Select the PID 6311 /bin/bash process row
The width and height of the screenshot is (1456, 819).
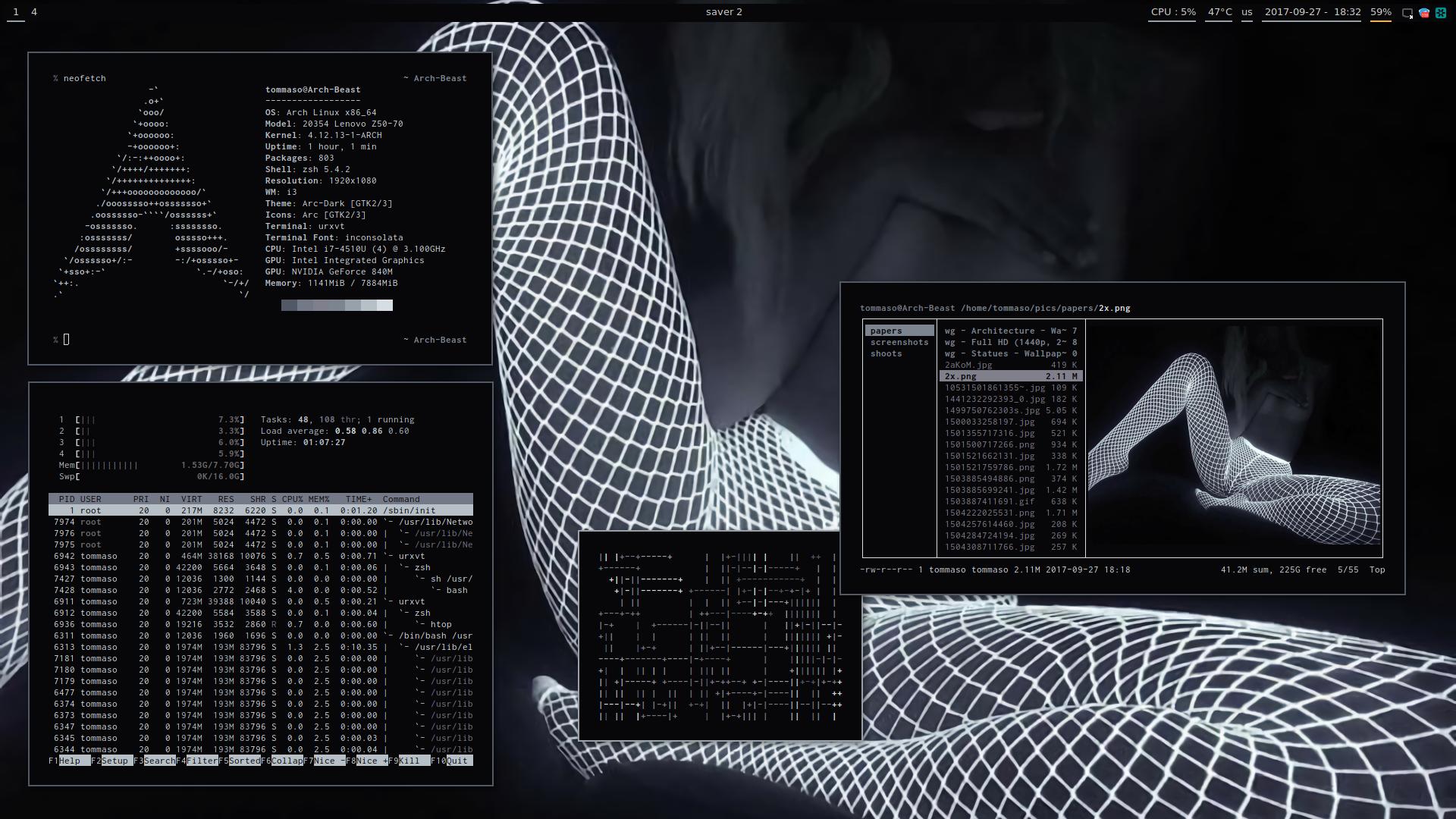point(261,635)
